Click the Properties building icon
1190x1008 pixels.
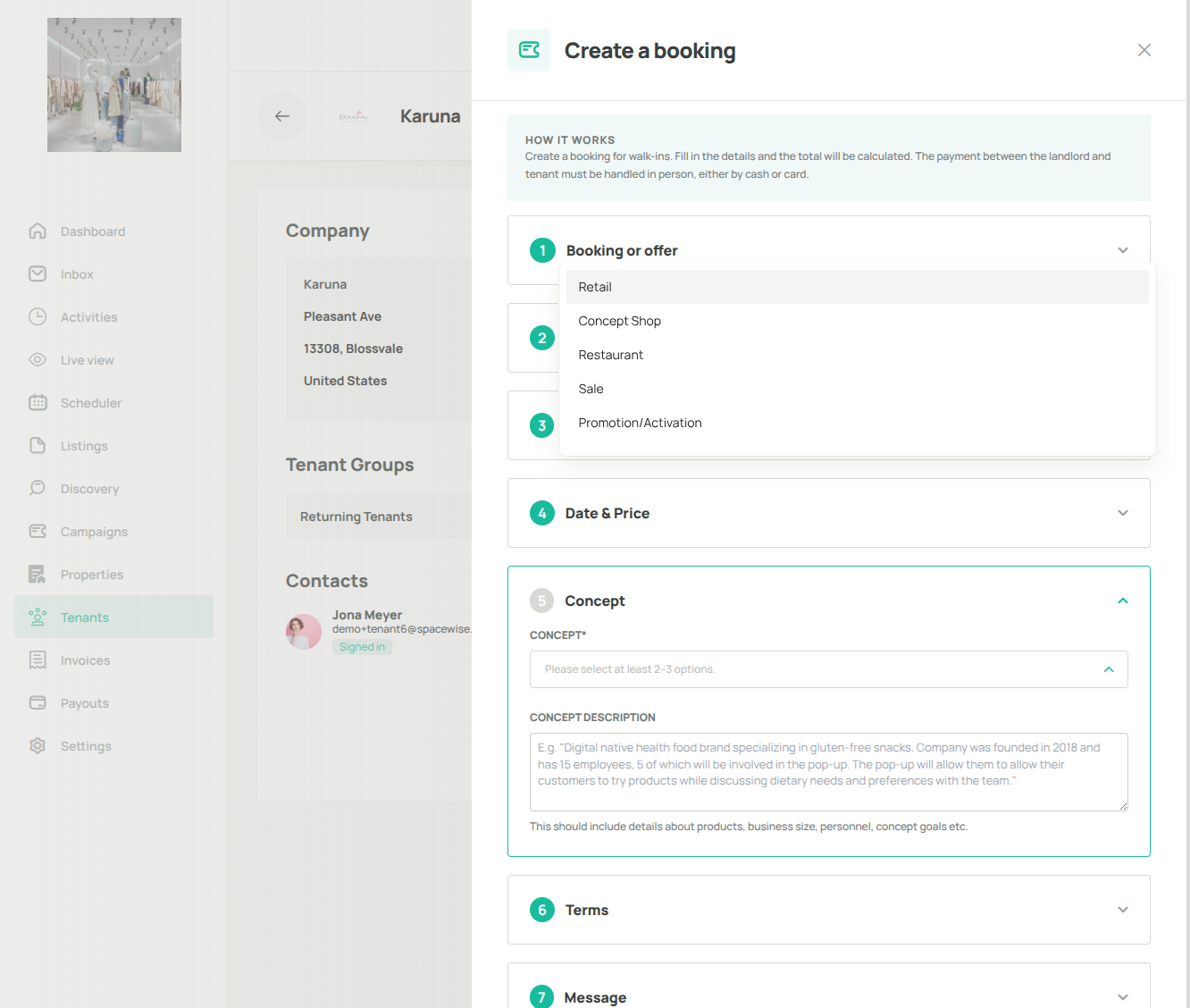pos(38,575)
